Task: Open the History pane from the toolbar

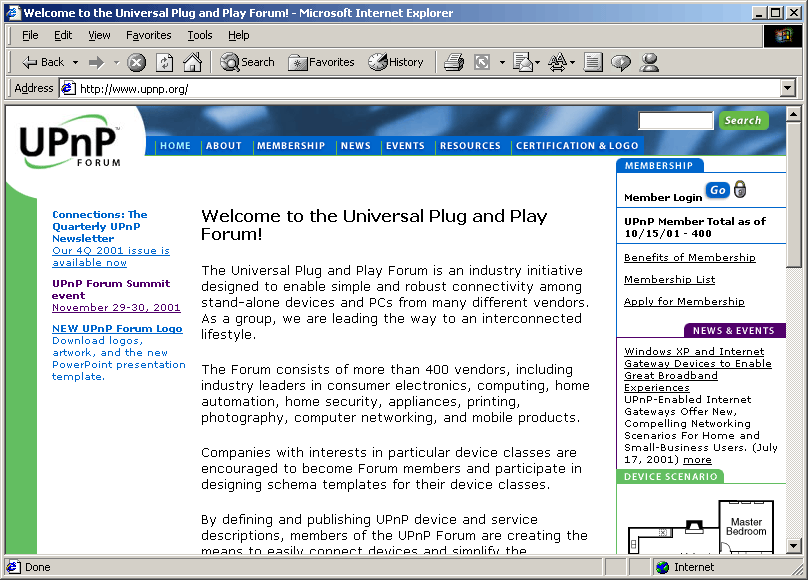Action: coord(396,62)
